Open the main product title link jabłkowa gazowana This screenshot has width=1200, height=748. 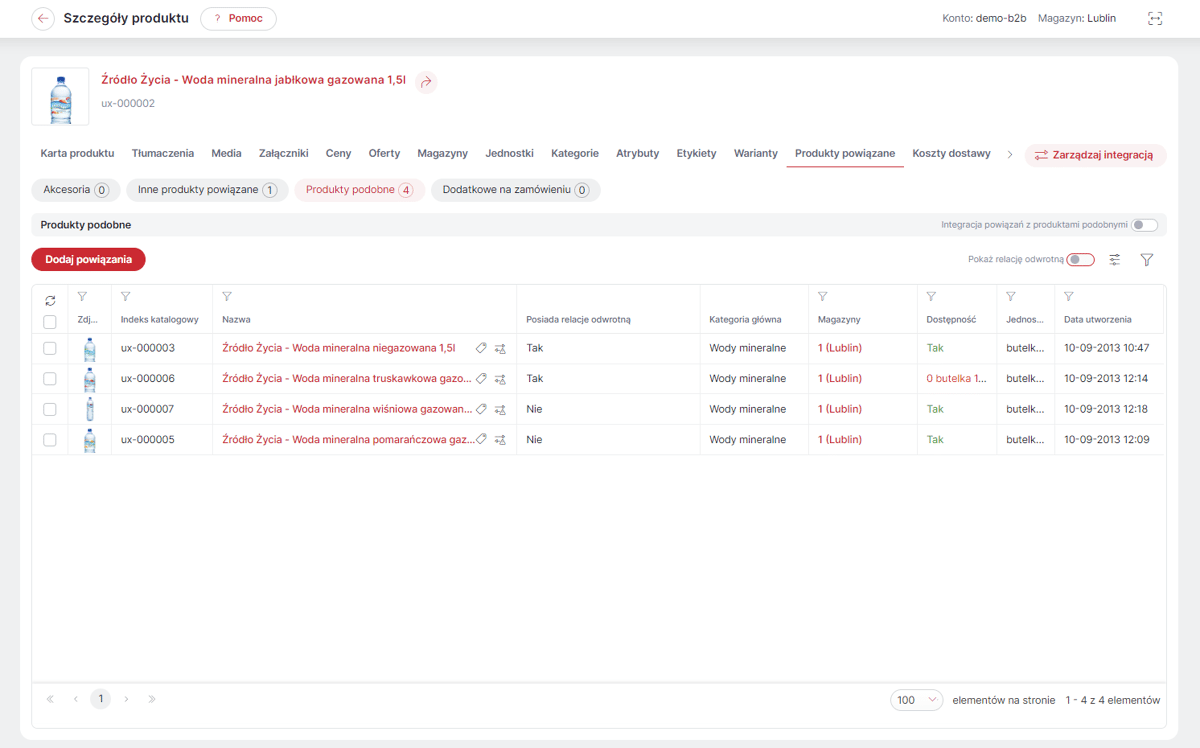(x=254, y=80)
